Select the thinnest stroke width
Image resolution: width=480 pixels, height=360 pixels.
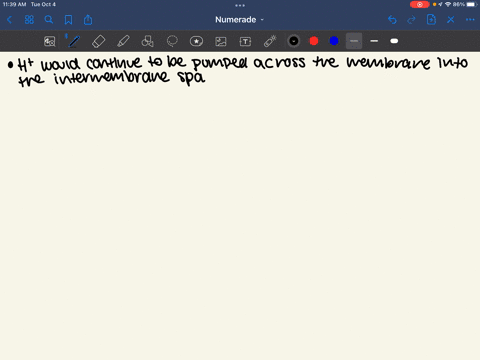pos(354,41)
